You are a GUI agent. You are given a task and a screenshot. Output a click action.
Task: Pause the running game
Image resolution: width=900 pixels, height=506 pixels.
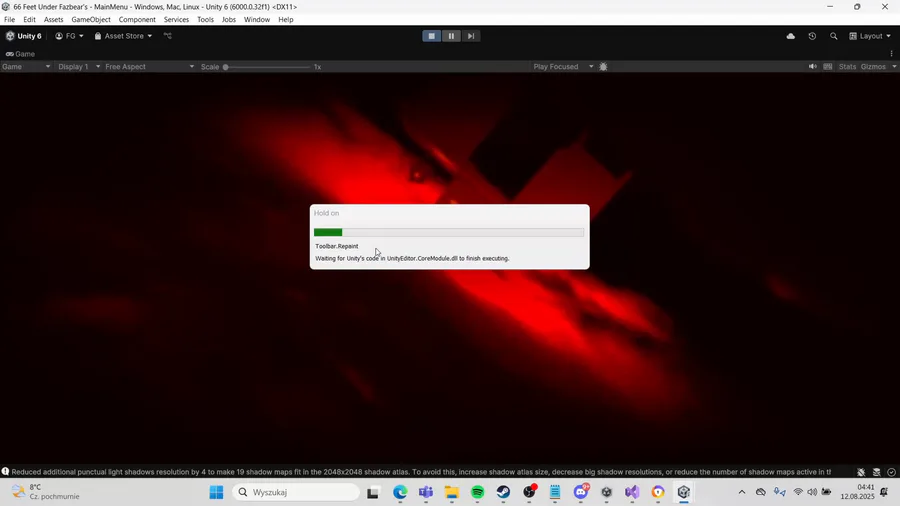click(451, 36)
